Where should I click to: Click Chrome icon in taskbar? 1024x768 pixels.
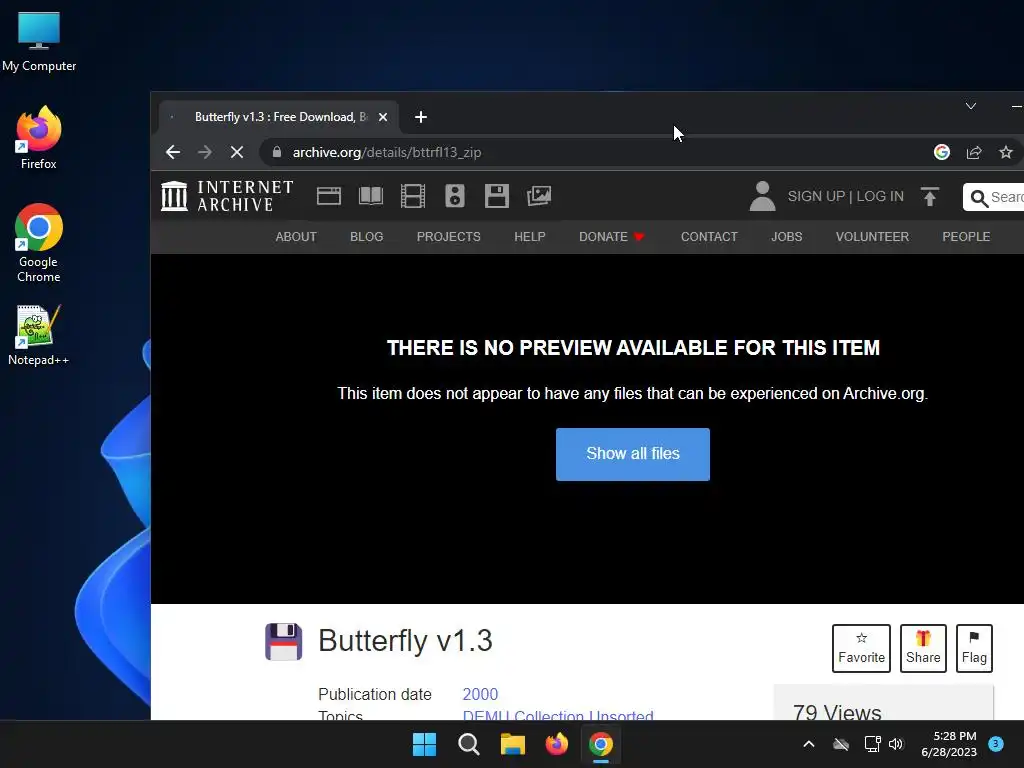601,744
